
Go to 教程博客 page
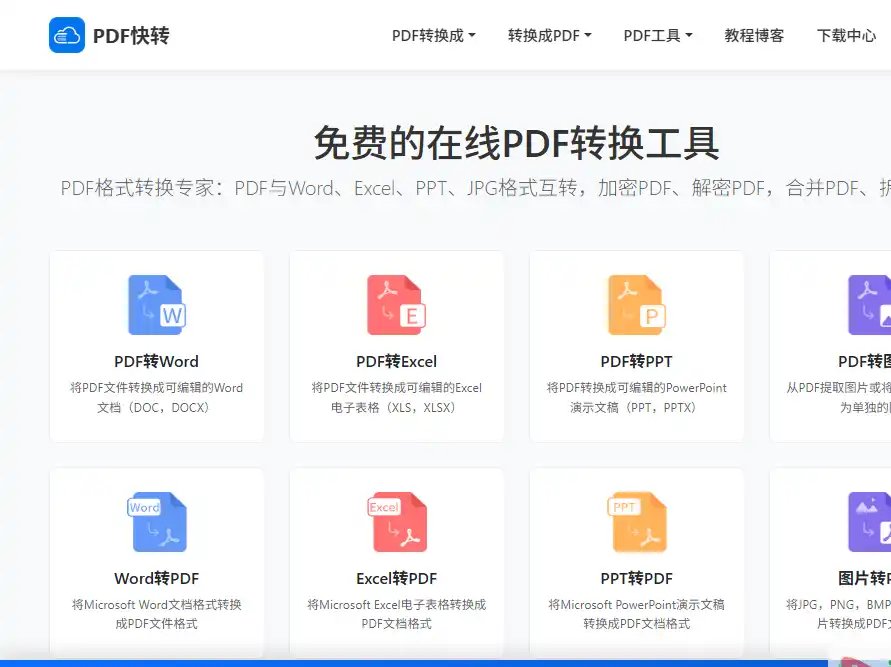pyautogui.click(x=754, y=35)
